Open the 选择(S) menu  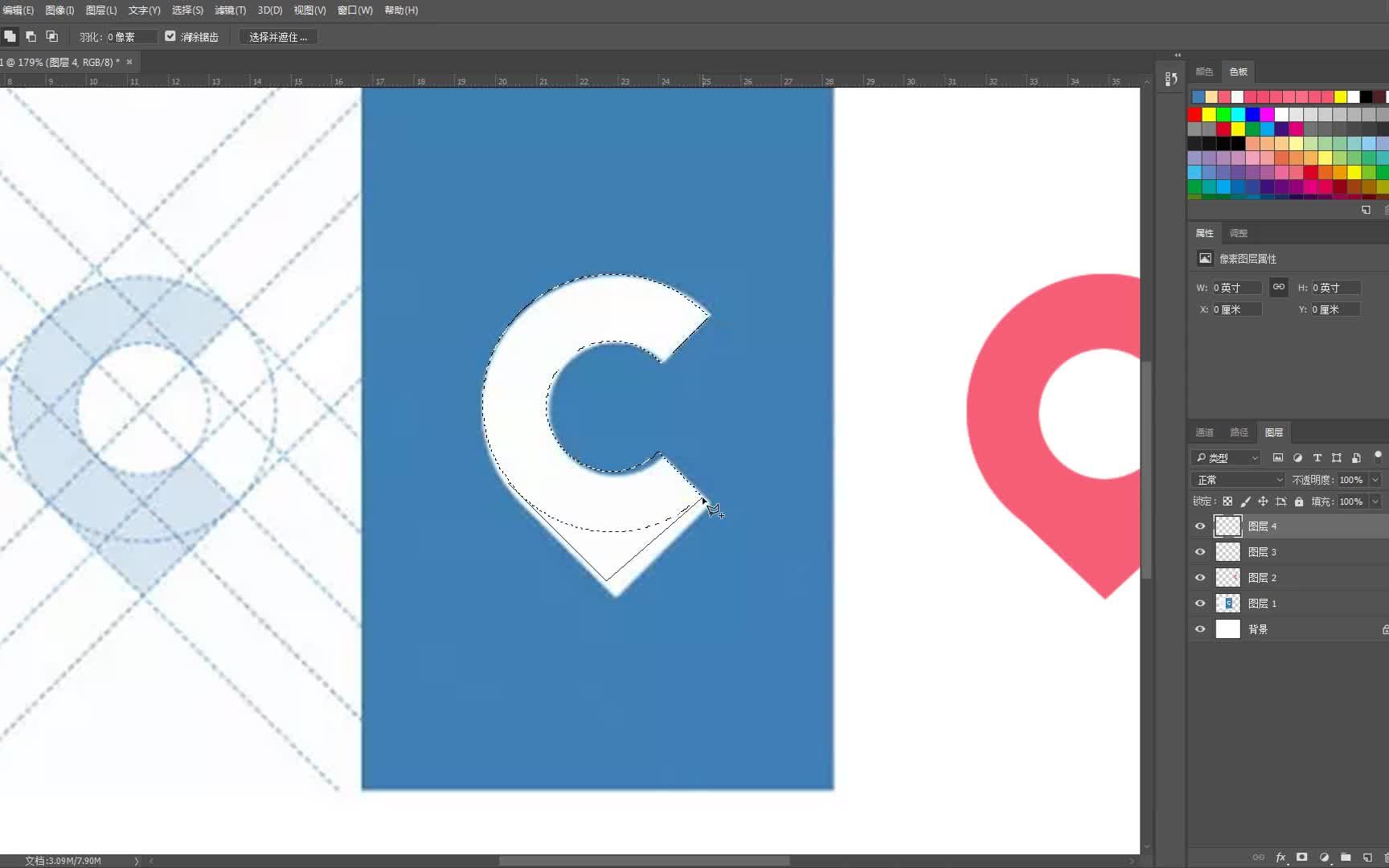point(187,10)
